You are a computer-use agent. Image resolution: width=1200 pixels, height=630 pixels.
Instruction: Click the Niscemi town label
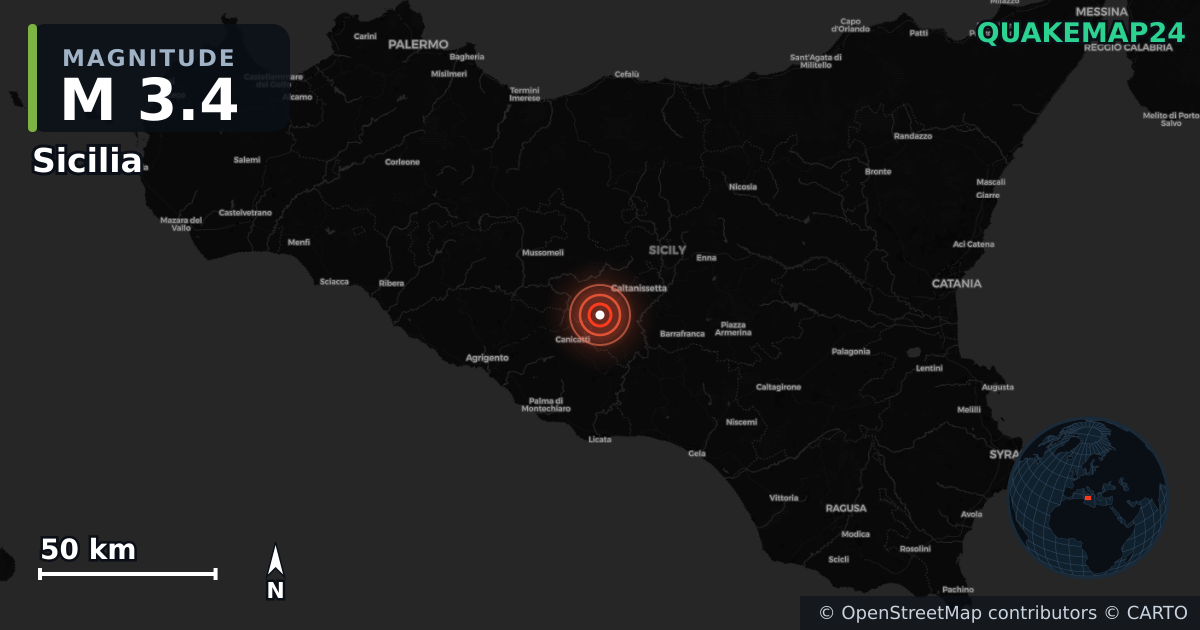[741, 422]
